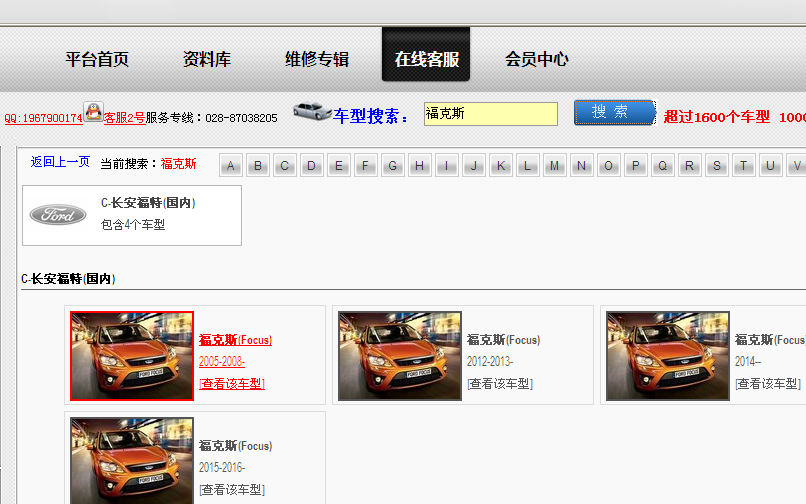Click the 2014-- year text
This screenshot has width=806, height=504.
pyautogui.click(x=748, y=362)
